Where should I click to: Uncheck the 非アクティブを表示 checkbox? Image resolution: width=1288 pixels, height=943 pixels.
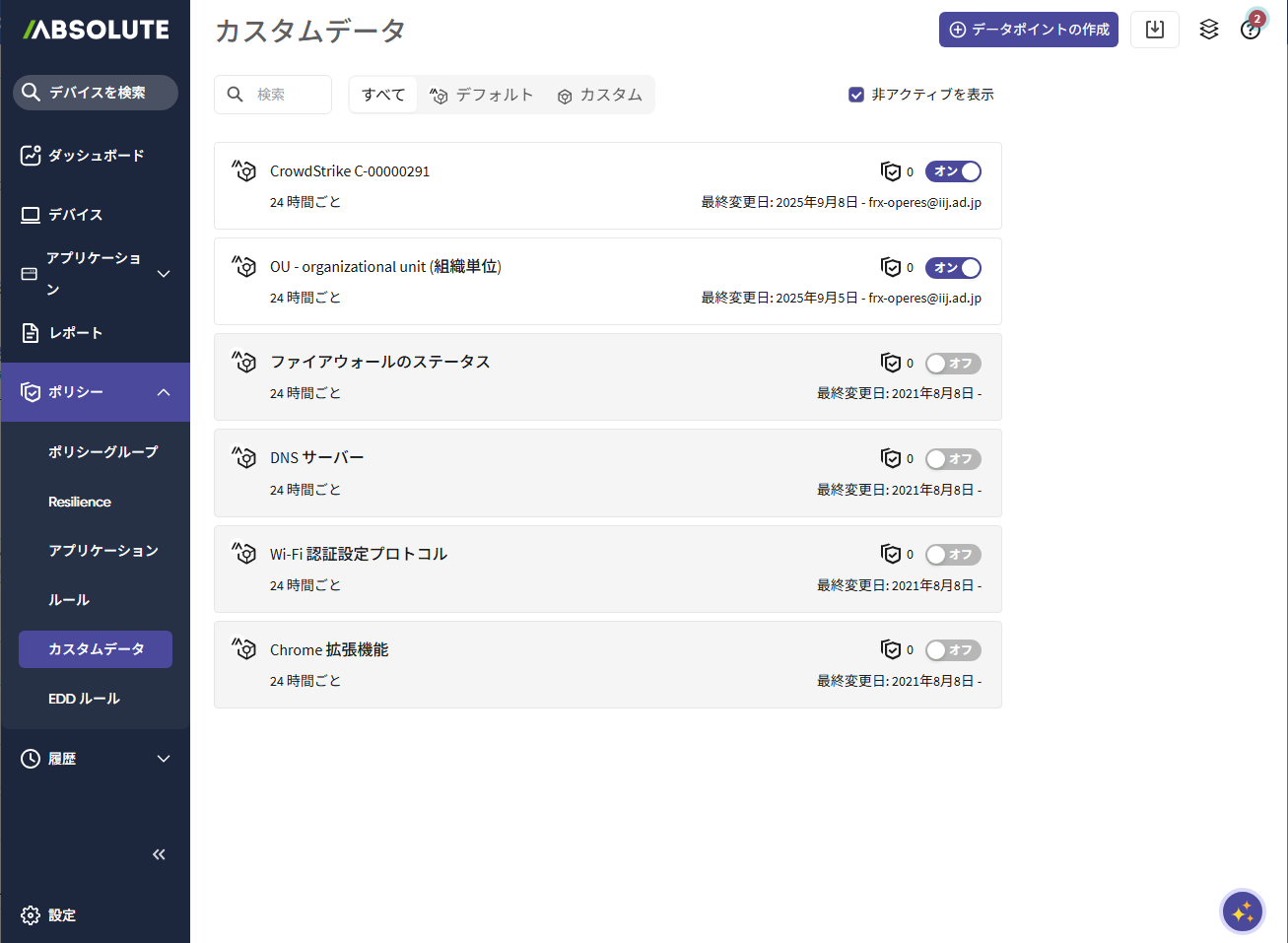[x=856, y=95]
